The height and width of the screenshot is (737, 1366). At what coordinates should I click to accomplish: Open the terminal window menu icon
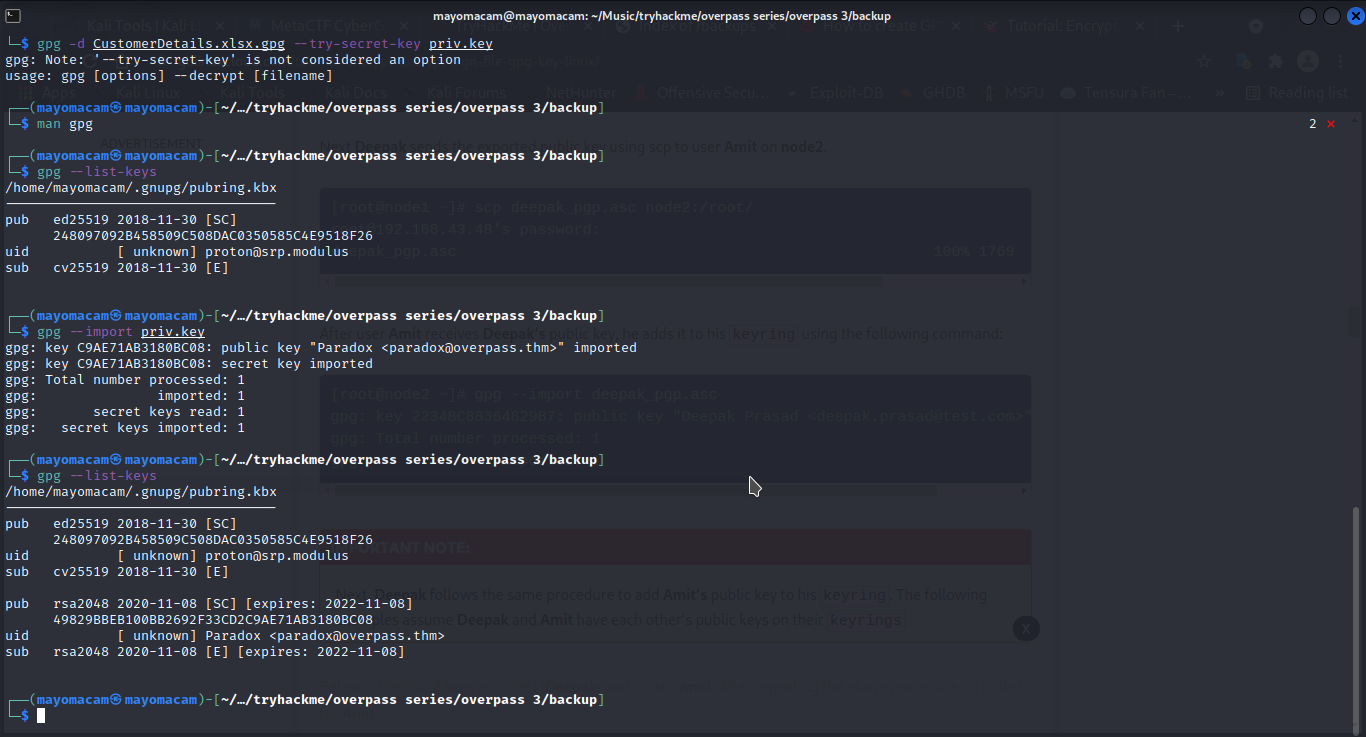point(13,16)
